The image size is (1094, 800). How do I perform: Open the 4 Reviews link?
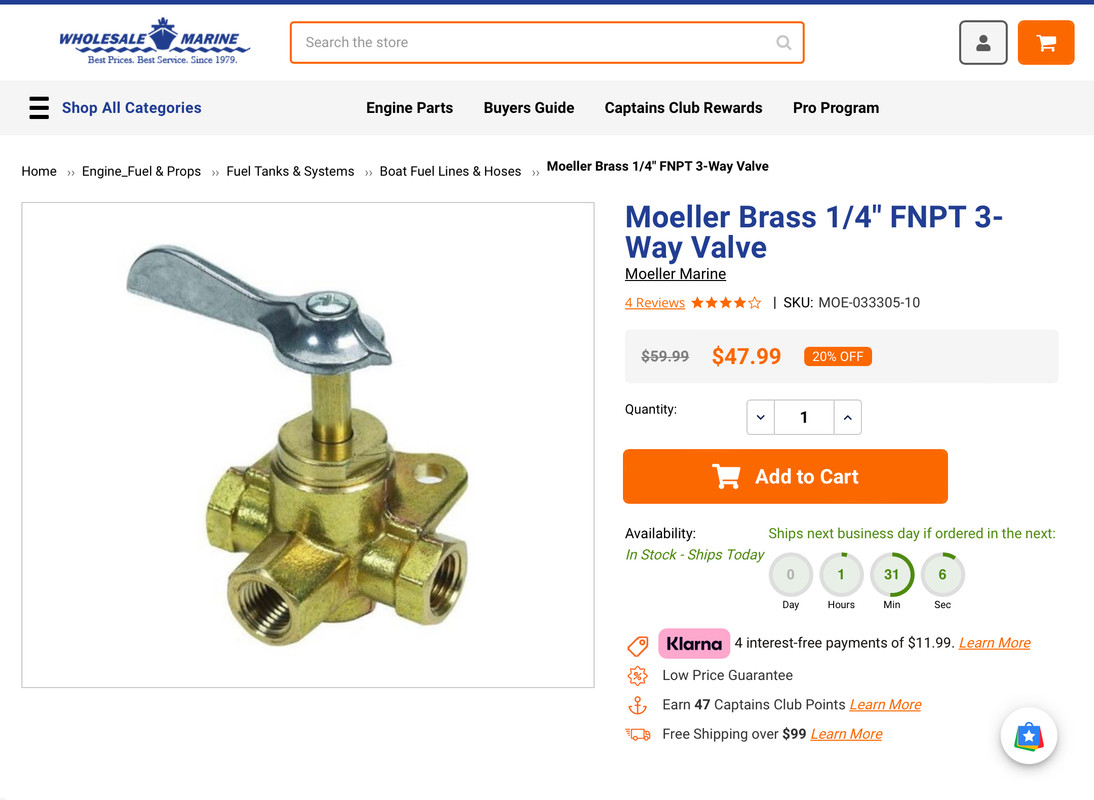pyautogui.click(x=654, y=303)
